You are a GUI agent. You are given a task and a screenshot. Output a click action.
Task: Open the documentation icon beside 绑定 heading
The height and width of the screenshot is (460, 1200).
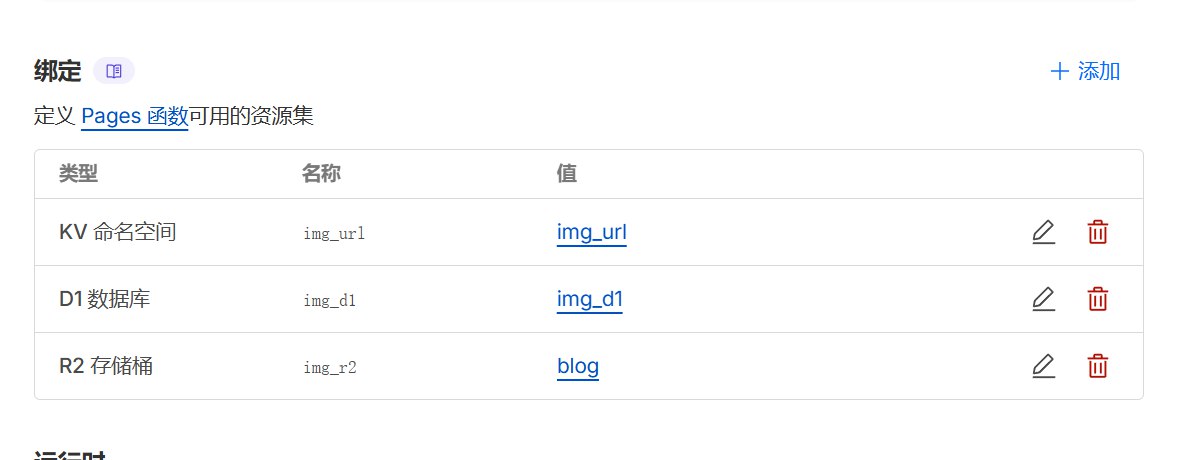[x=114, y=71]
